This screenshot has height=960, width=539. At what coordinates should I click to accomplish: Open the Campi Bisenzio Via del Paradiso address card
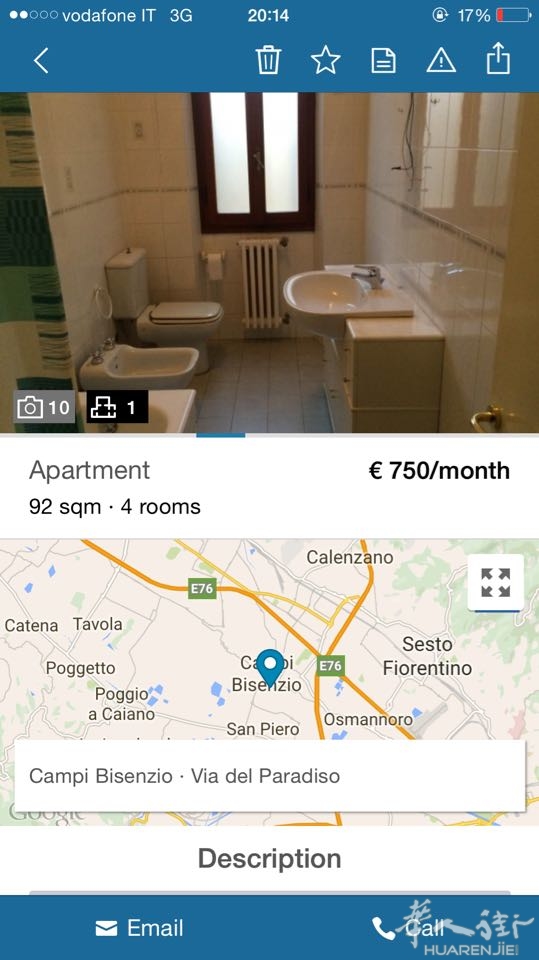pyautogui.click(x=270, y=776)
